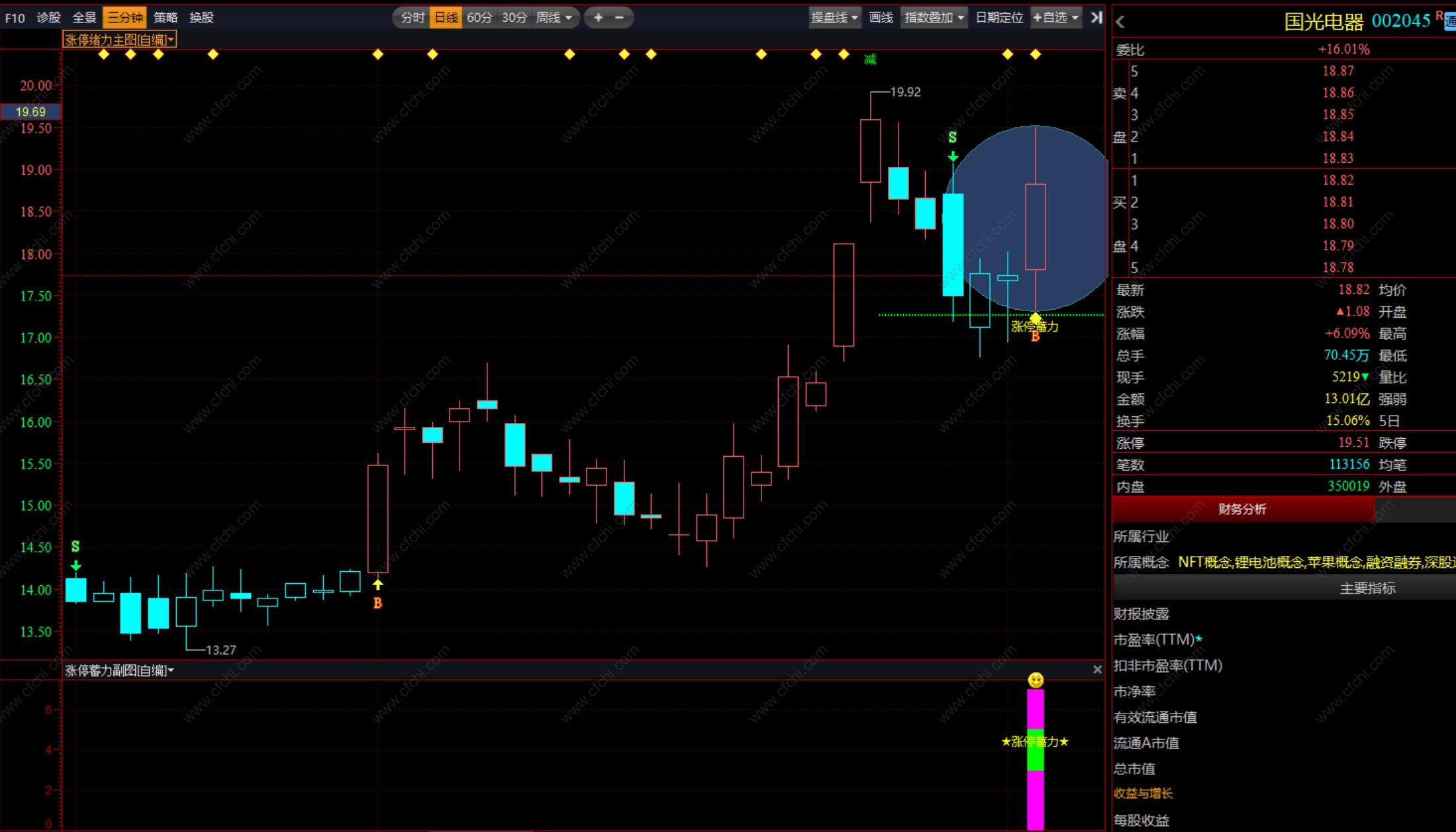This screenshot has width=1456, height=832.
Task: Click the jump-to-end arrow icon
Action: tap(1096, 18)
